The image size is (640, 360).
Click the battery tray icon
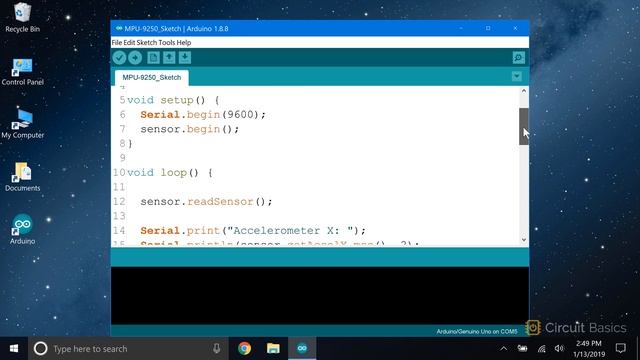pyautogui.click(x=522, y=349)
